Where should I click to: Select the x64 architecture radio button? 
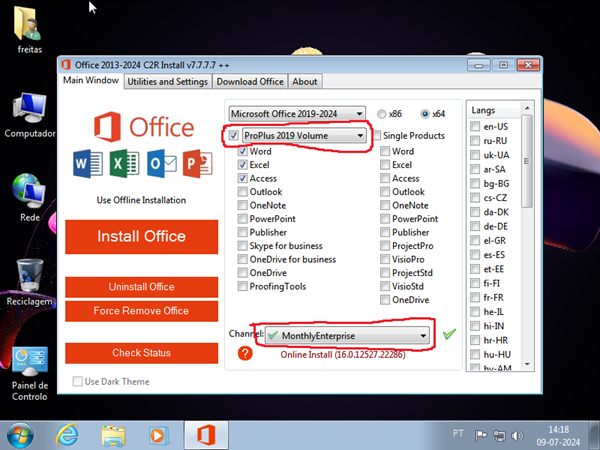(x=425, y=114)
